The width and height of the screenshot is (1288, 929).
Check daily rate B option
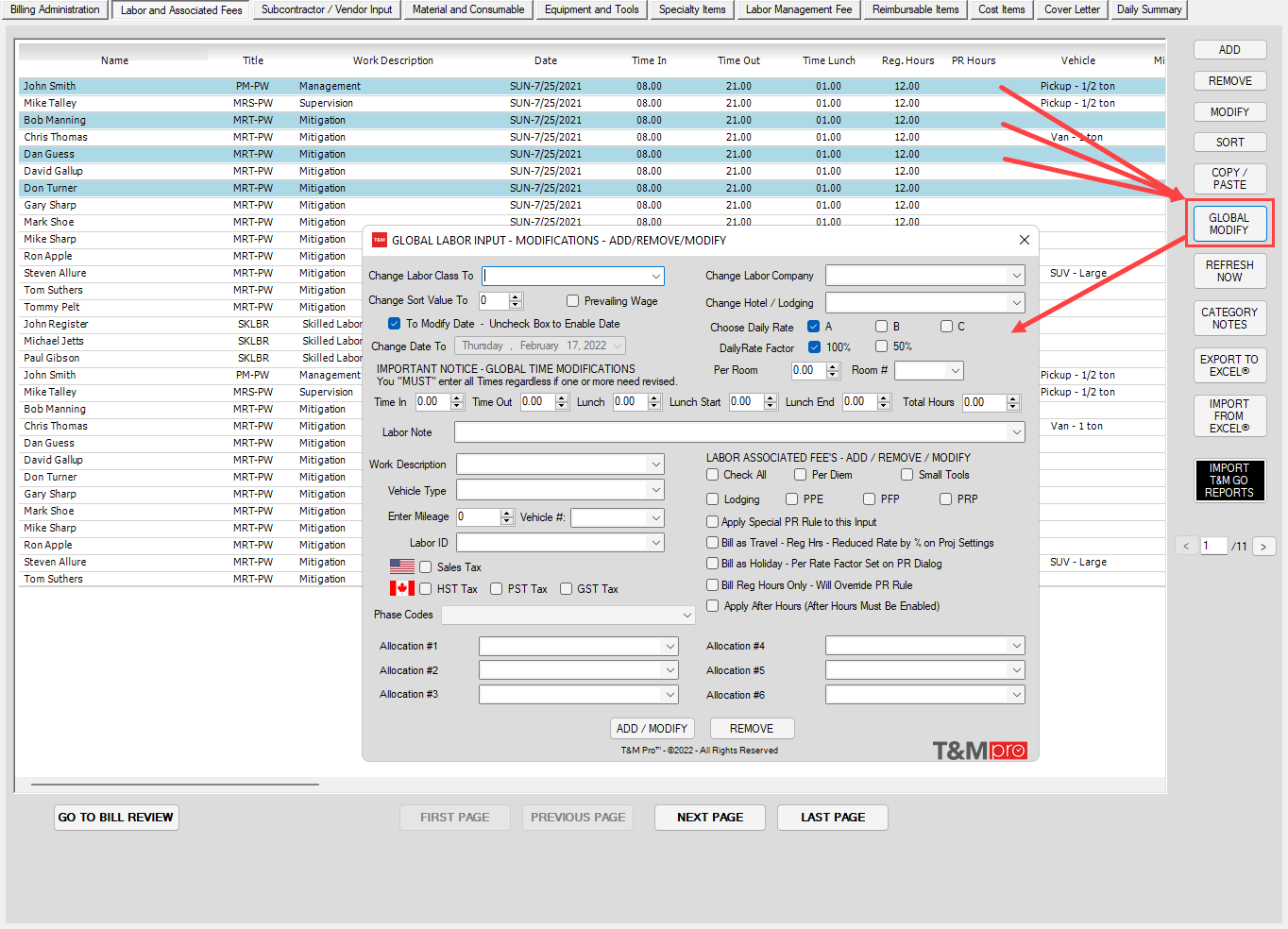[881, 327]
